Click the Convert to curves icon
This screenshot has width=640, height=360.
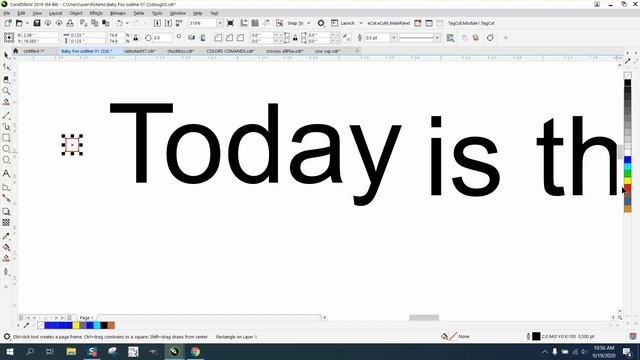coord(490,38)
